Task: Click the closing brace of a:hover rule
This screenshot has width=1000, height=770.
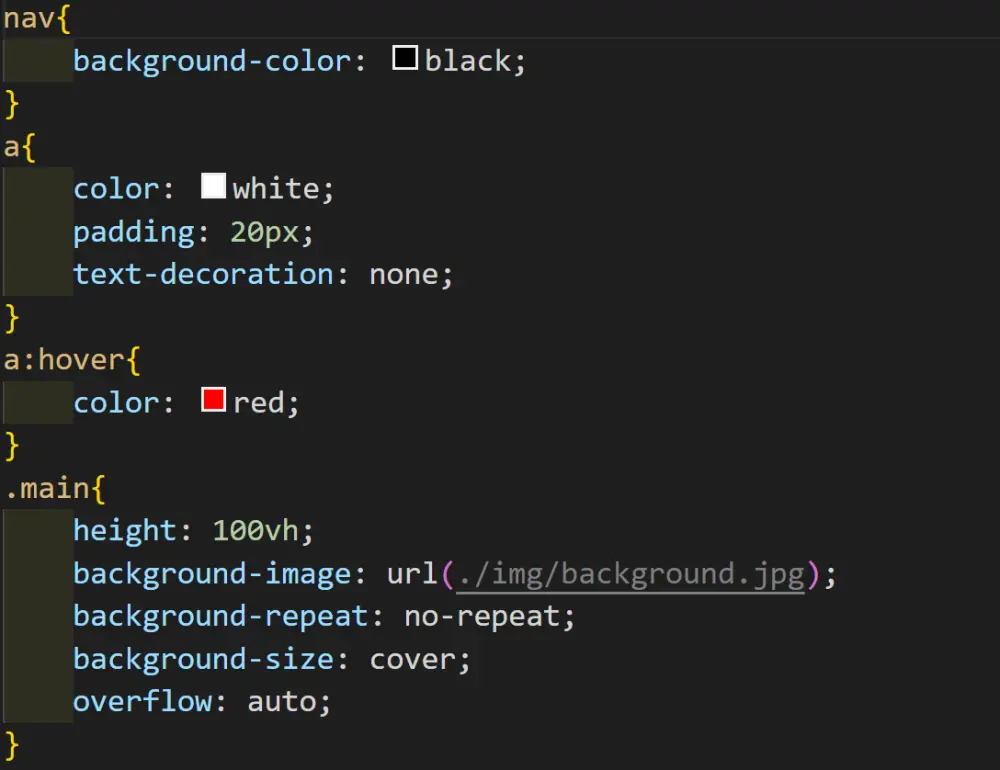Action: [11, 446]
